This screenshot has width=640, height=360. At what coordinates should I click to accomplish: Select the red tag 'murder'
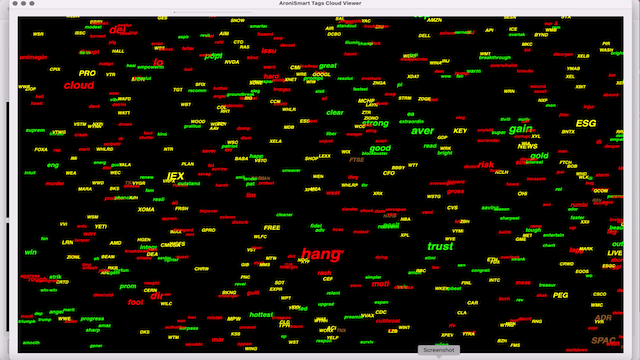click(x=55, y=184)
